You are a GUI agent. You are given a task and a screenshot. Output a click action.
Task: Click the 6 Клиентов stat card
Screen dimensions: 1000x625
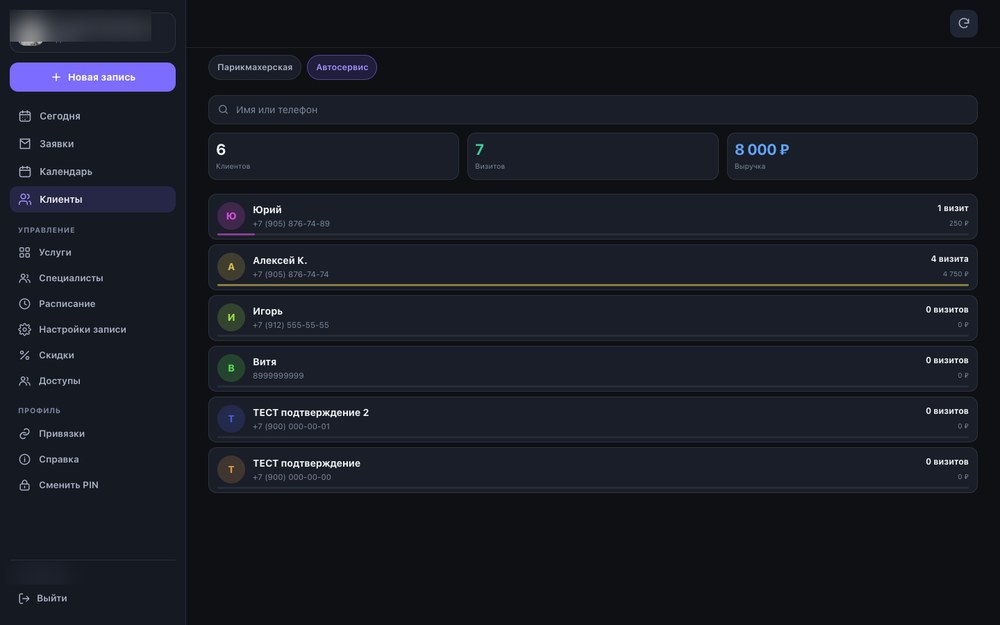pos(334,156)
